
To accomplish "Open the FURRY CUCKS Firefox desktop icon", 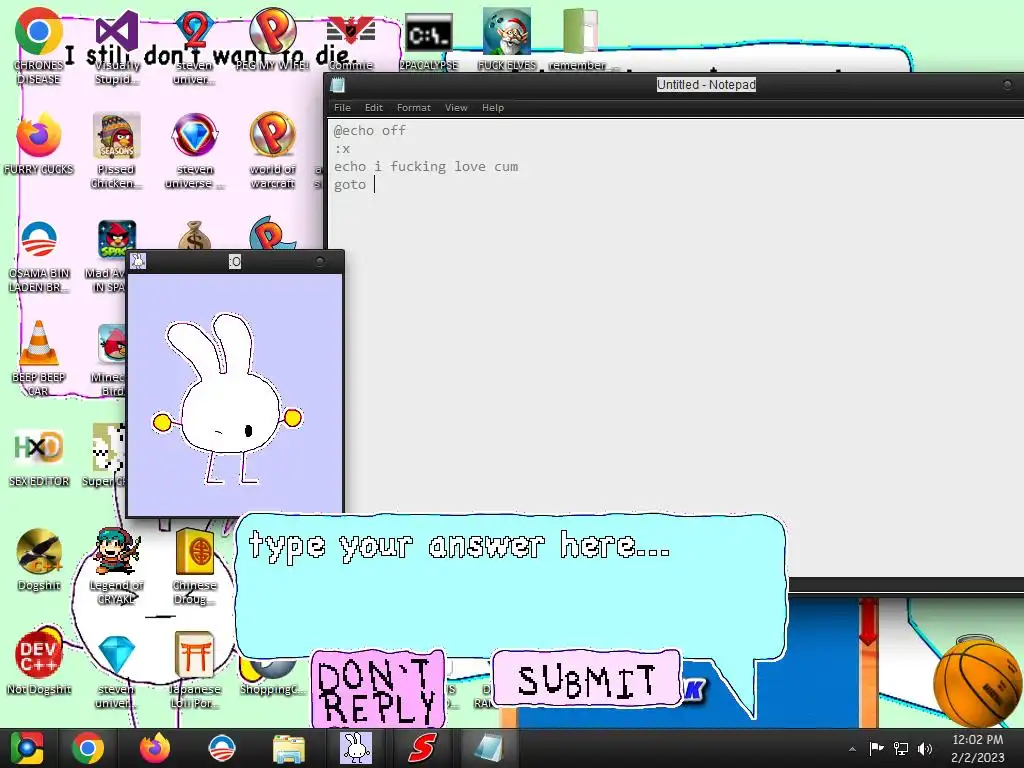I will pyautogui.click(x=39, y=144).
